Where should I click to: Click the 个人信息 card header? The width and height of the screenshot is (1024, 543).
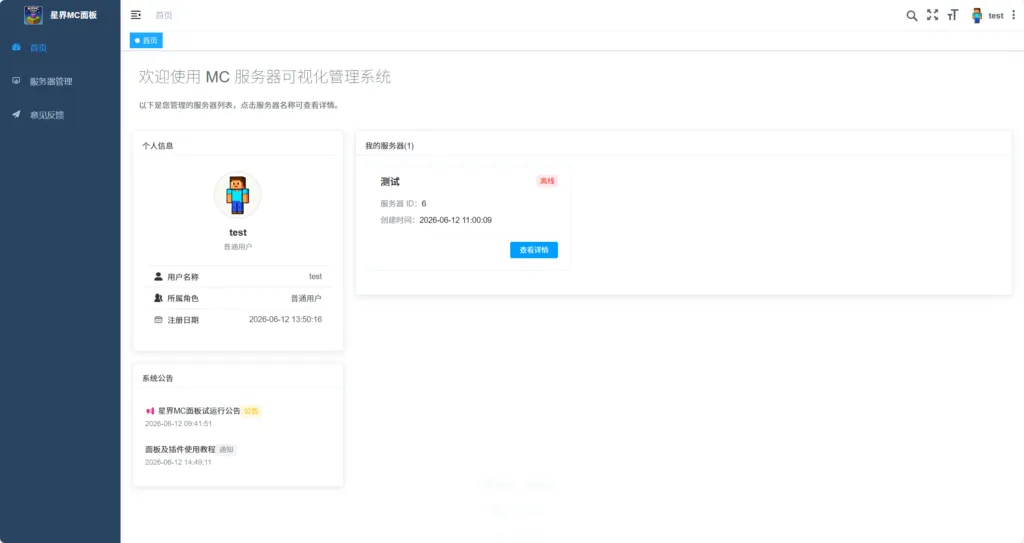(158, 146)
